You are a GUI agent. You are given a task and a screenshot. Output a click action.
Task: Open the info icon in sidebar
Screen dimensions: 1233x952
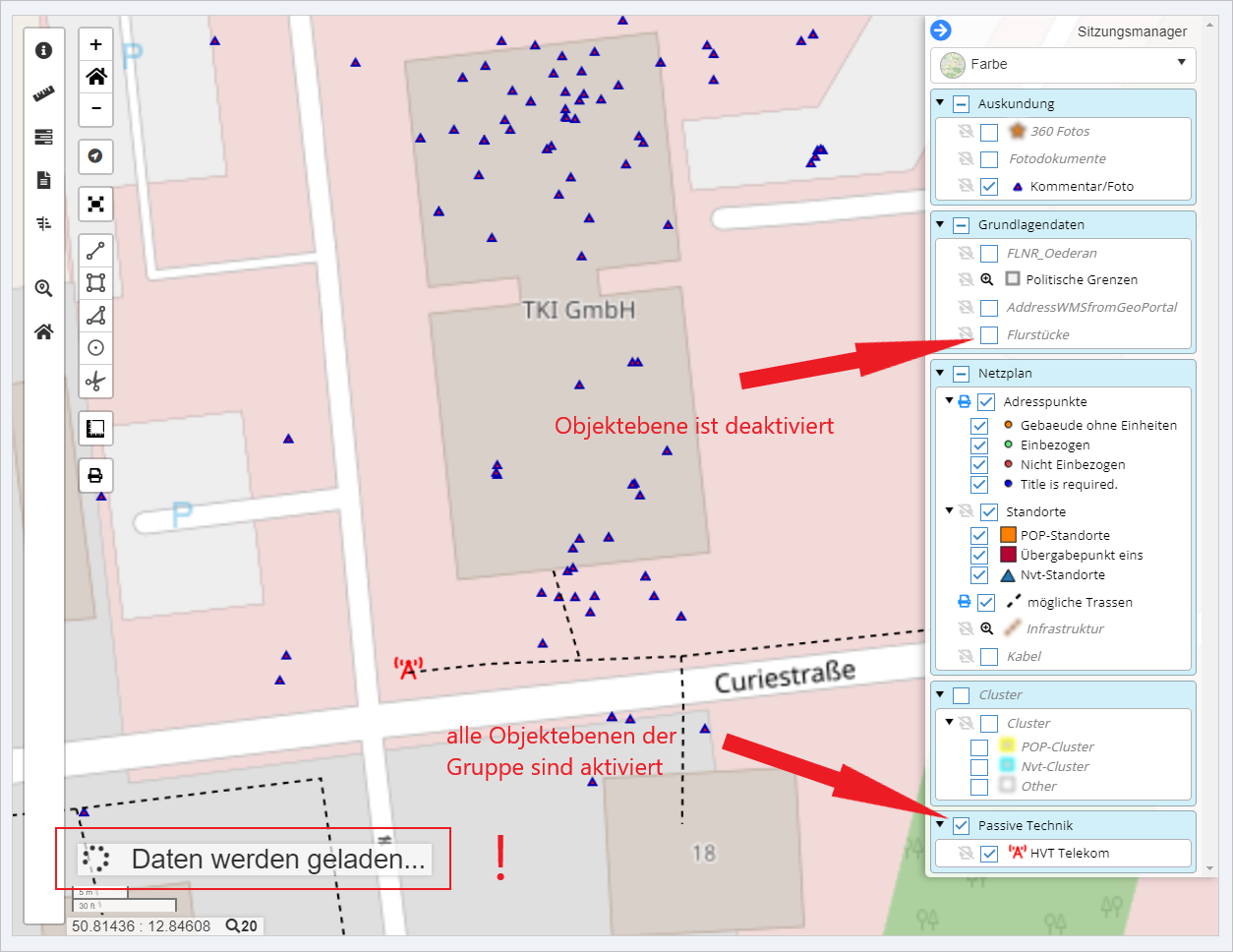43,50
